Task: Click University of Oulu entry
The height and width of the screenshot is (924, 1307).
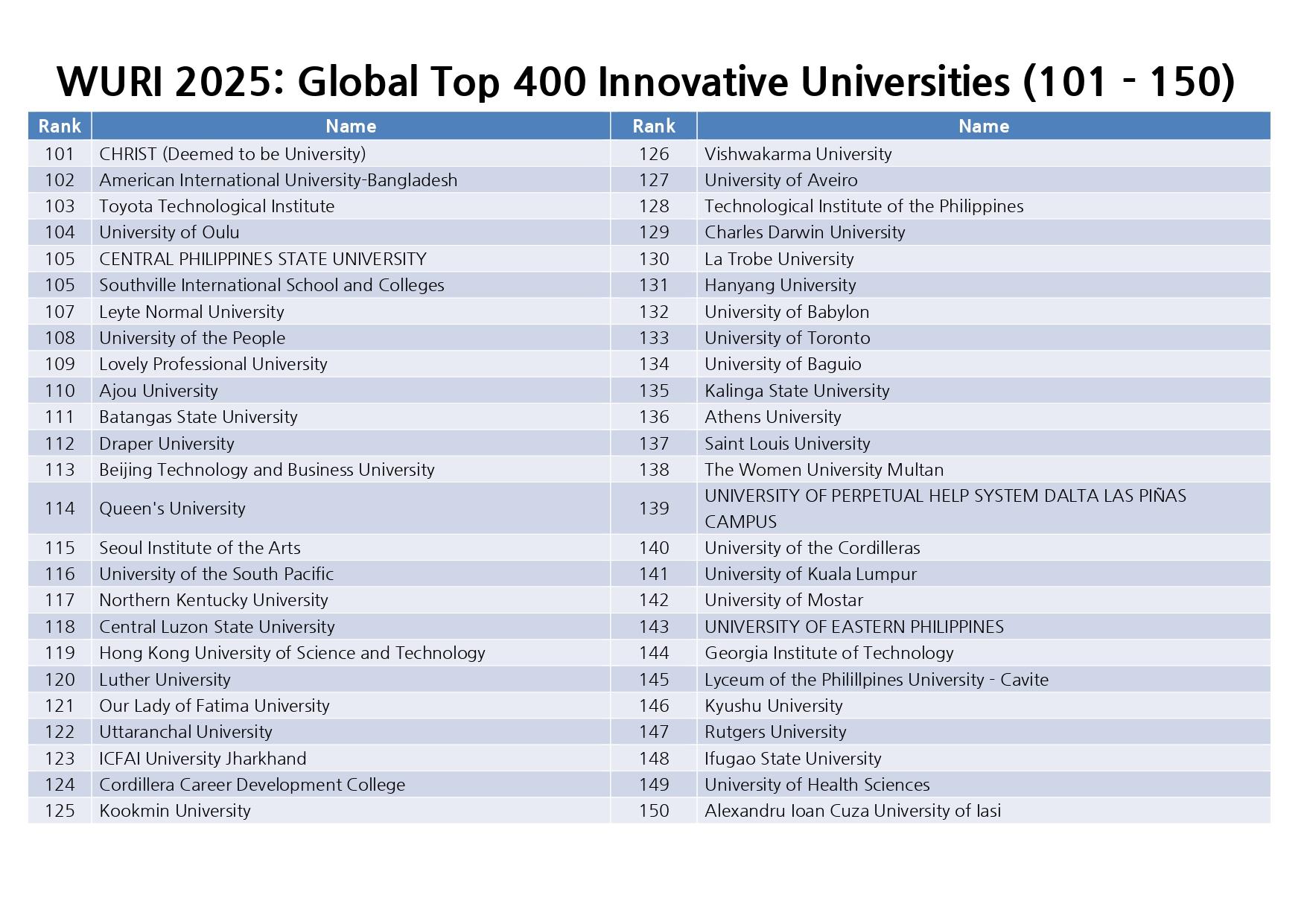Action: click(x=169, y=232)
